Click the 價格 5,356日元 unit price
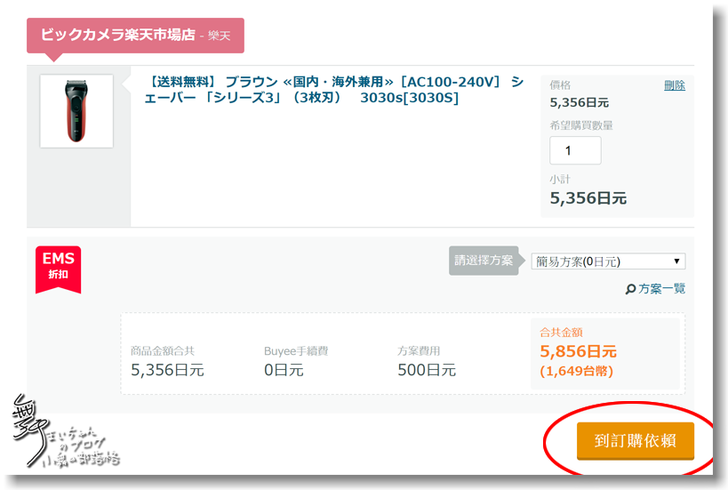The height and width of the screenshot is (490, 728). coord(579,102)
